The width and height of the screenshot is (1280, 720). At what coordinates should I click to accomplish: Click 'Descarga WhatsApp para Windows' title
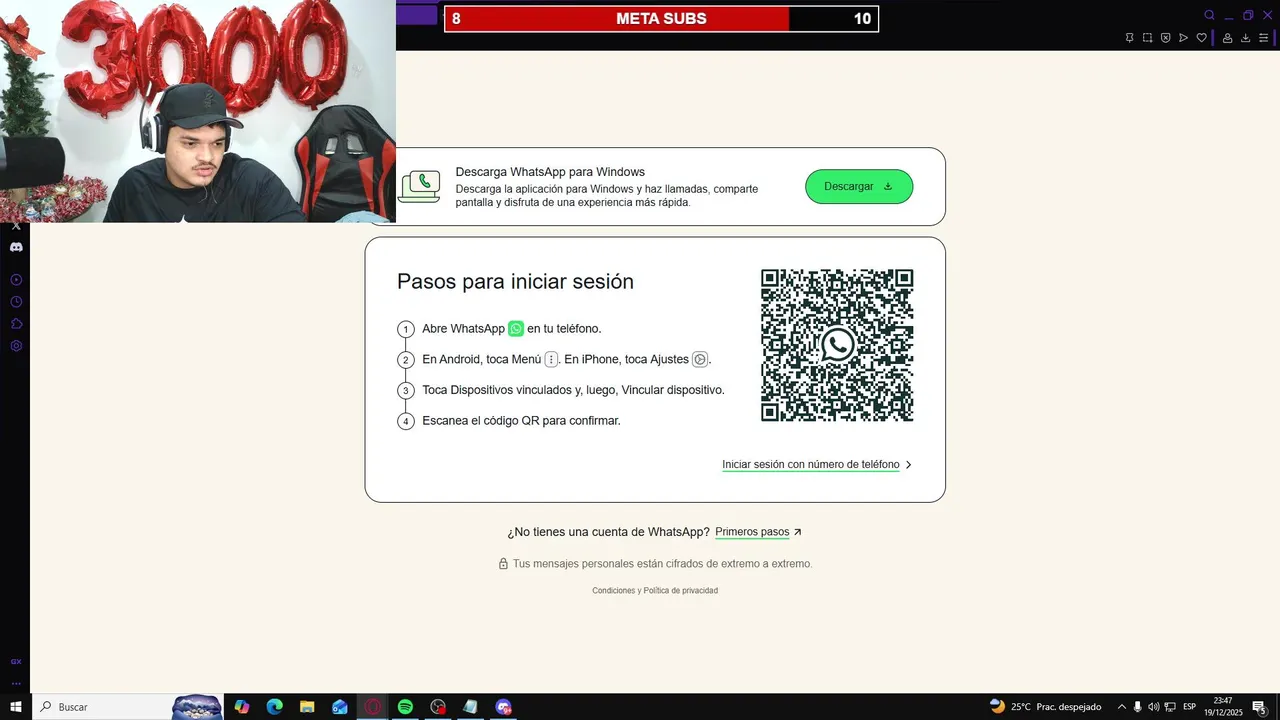click(550, 172)
